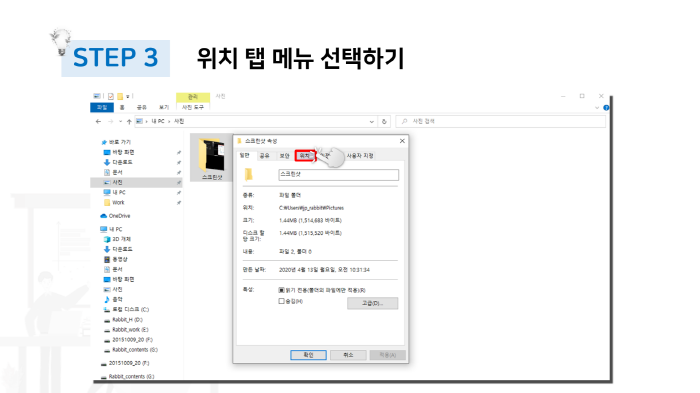Viewport: 700px width, 393px height.
Task: Switch to 일반 tab in properties
Action: [x=245, y=155]
